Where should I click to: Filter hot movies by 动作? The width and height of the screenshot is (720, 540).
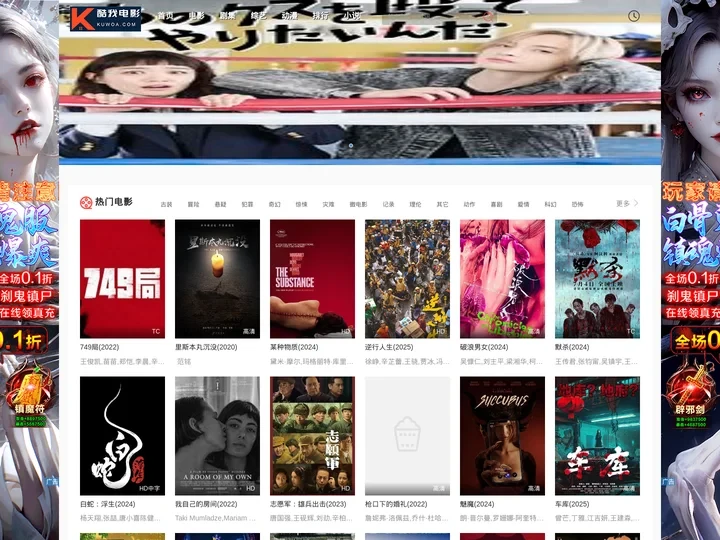[x=469, y=204]
